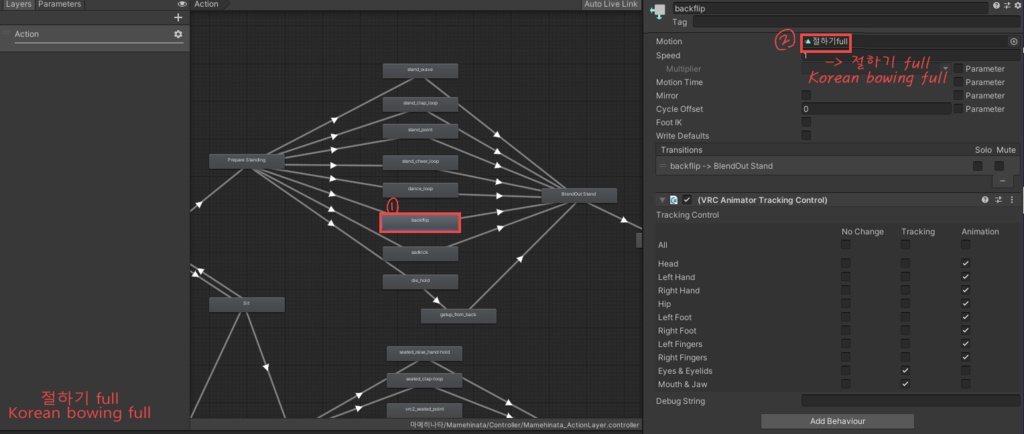Viewport: 1024px width, 434px height.
Task: Toggle the Mirror checkbox
Action: pyautogui.click(x=806, y=95)
